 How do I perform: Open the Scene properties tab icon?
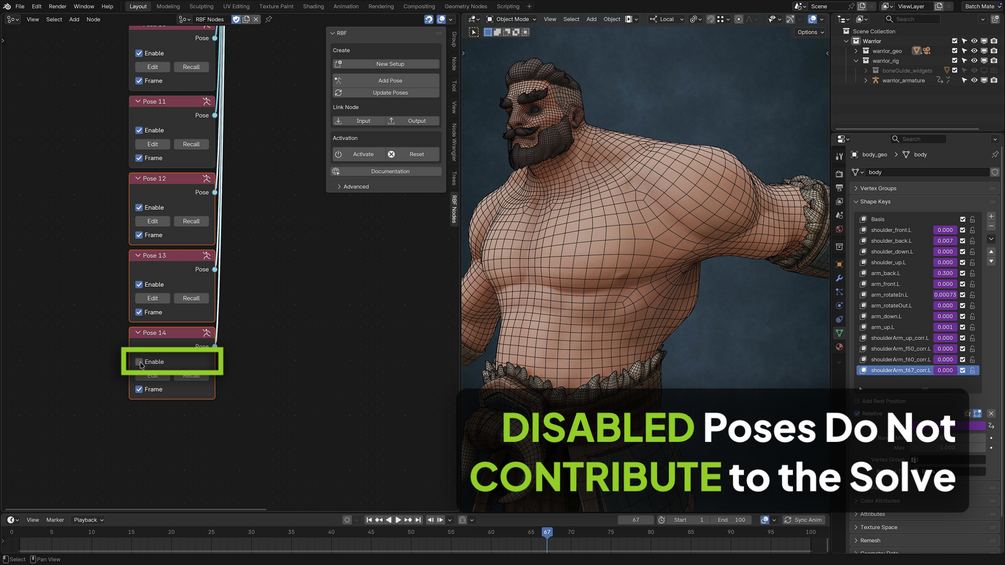click(839, 215)
